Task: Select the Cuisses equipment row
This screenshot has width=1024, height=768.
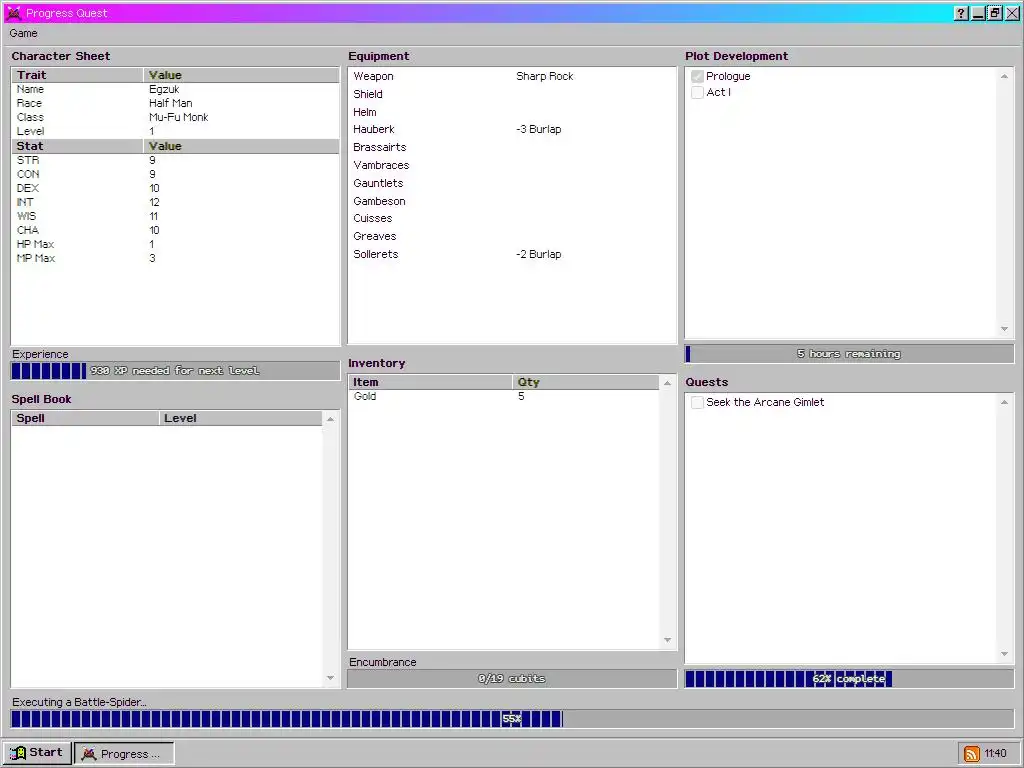Action: click(512, 219)
